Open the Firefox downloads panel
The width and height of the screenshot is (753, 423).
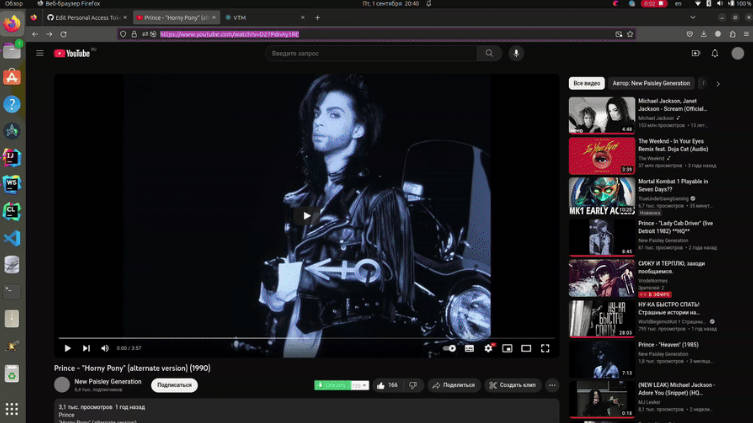pyautogui.click(x=704, y=35)
